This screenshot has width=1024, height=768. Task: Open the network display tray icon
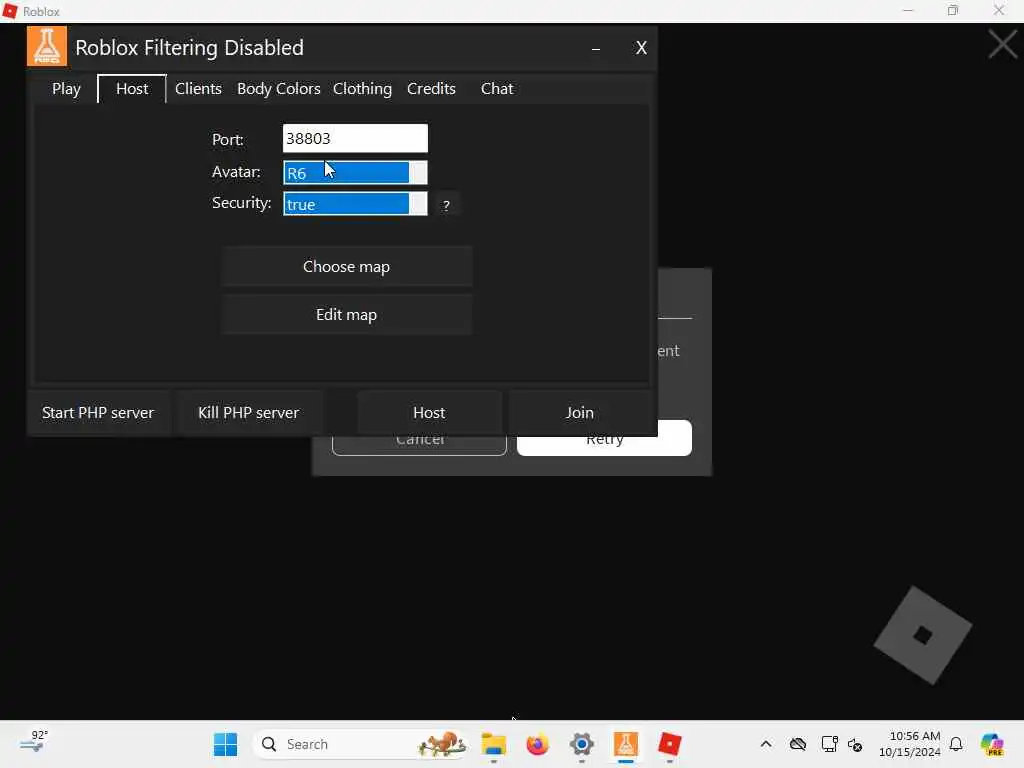(829, 744)
